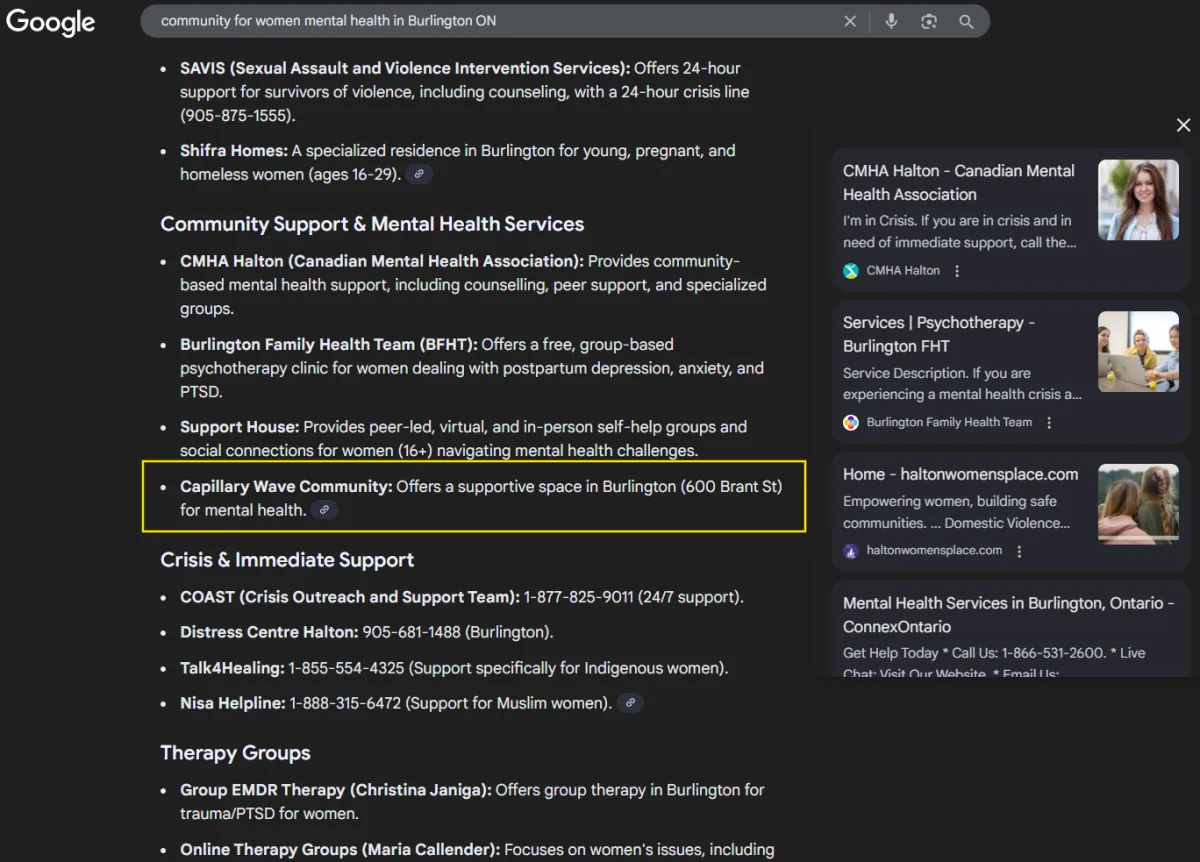Screen dimensions: 1200x862
Task: Open search by image lens icon
Action: 929,21
